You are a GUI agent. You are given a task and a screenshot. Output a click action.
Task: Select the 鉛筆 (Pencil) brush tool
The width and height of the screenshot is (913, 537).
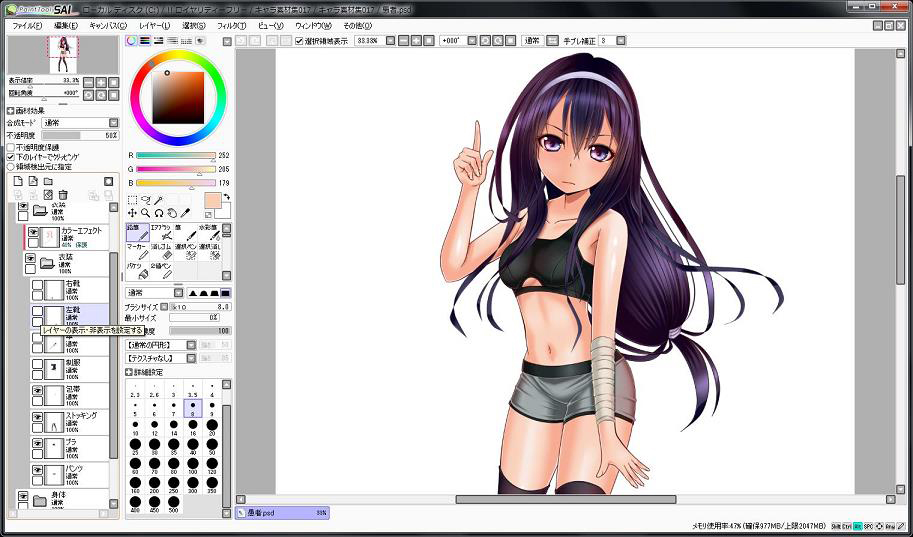tap(137, 234)
